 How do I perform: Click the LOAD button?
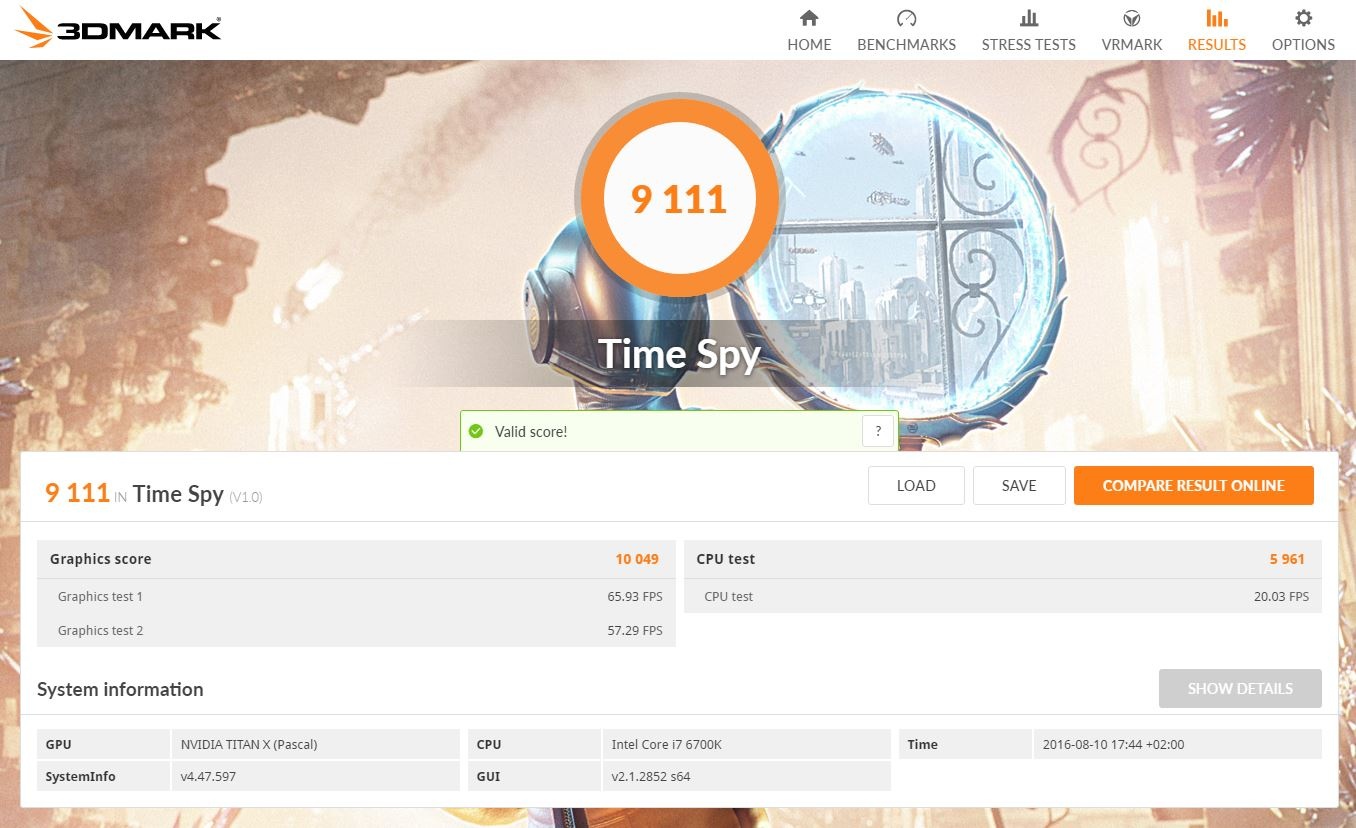coord(916,486)
